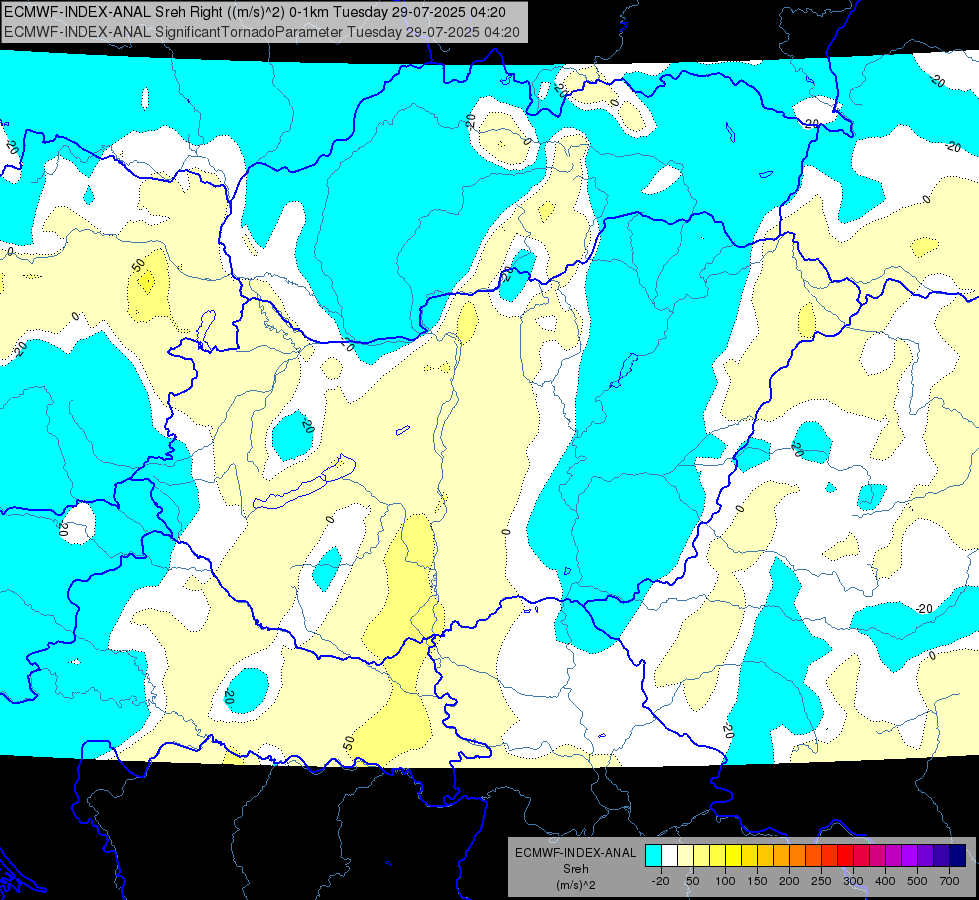Click the '-20' legend scale label

point(661,881)
